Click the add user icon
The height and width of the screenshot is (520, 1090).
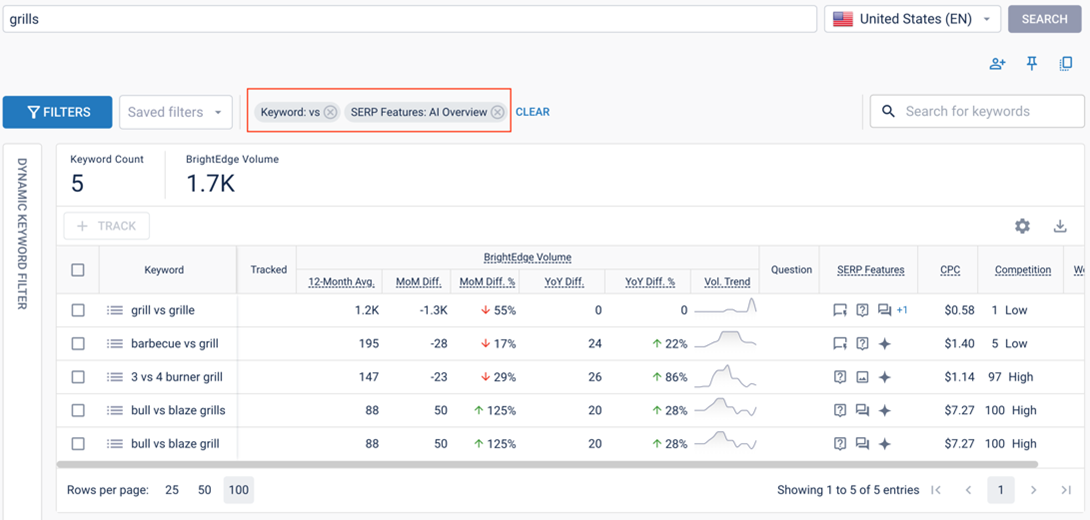tap(997, 64)
